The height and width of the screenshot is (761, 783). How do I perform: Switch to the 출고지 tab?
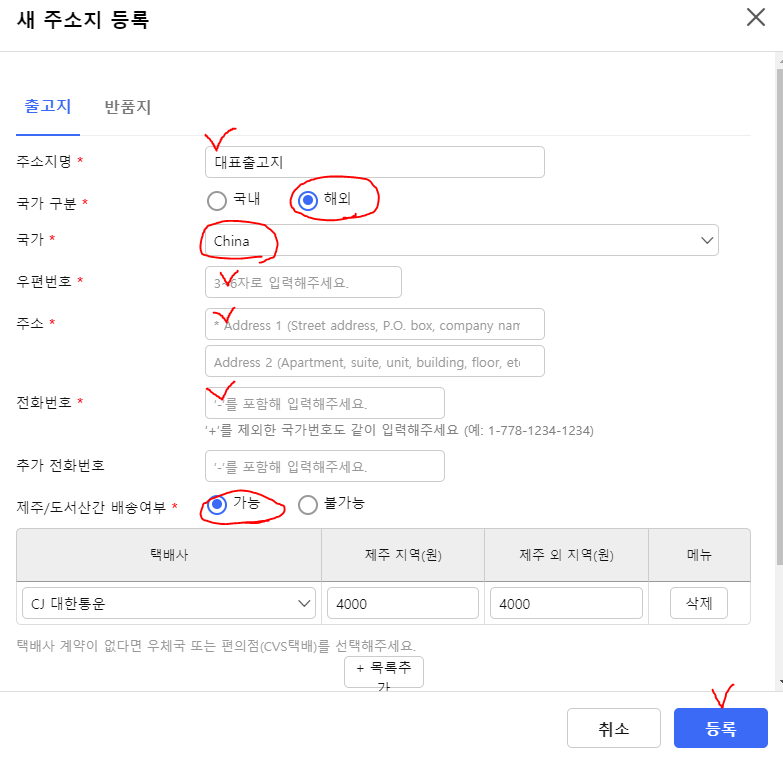pyautogui.click(x=48, y=106)
